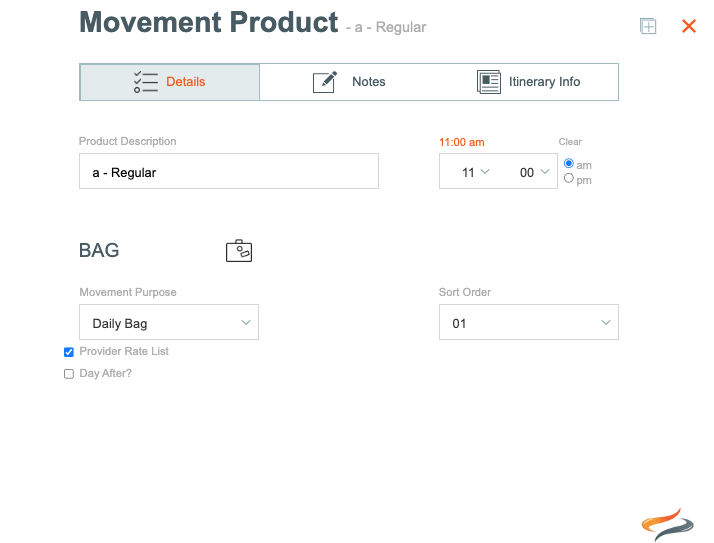Click the Sort Order label
714x543 pixels.
point(465,292)
